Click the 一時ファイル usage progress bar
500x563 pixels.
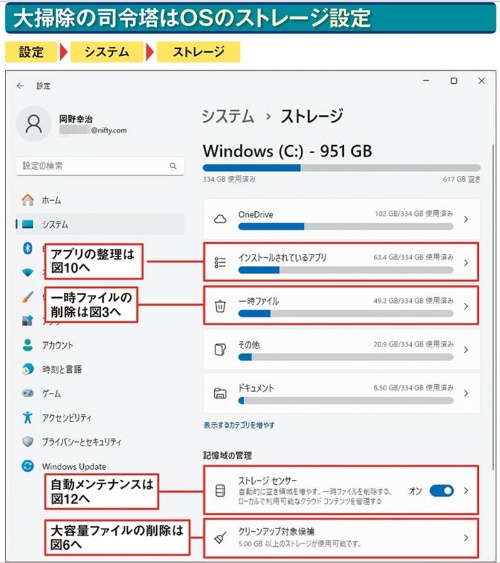346,313
